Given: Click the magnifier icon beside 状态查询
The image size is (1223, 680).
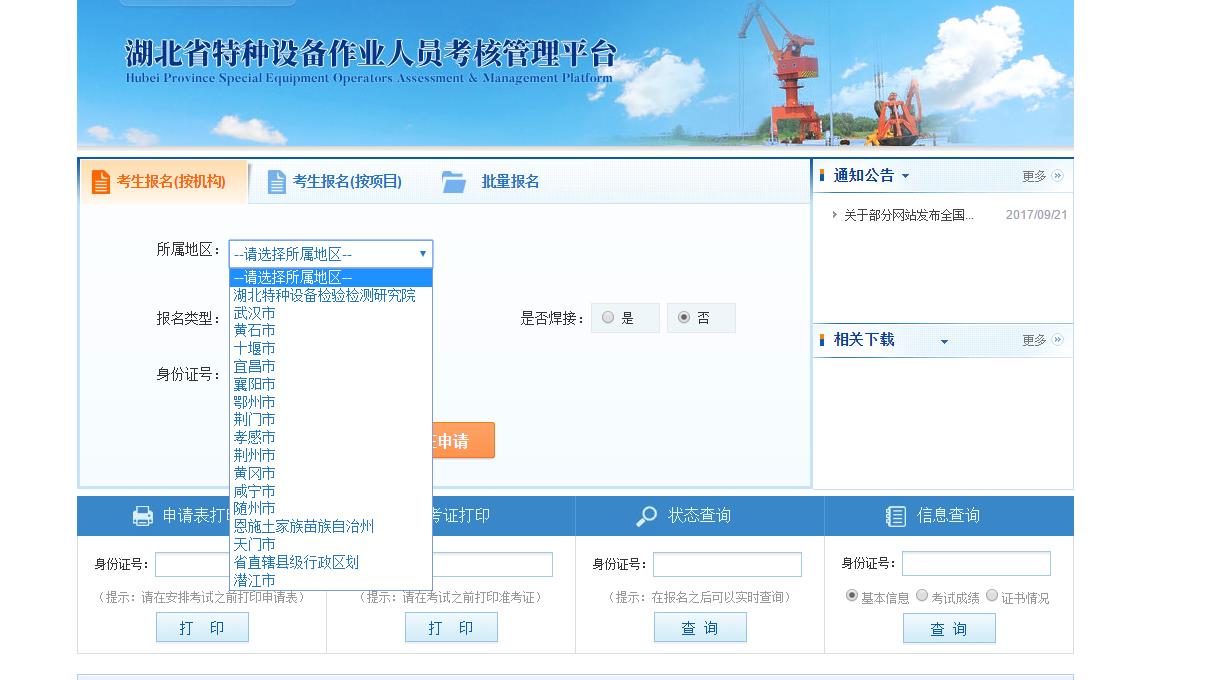Looking at the screenshot, I should [647, 516].
